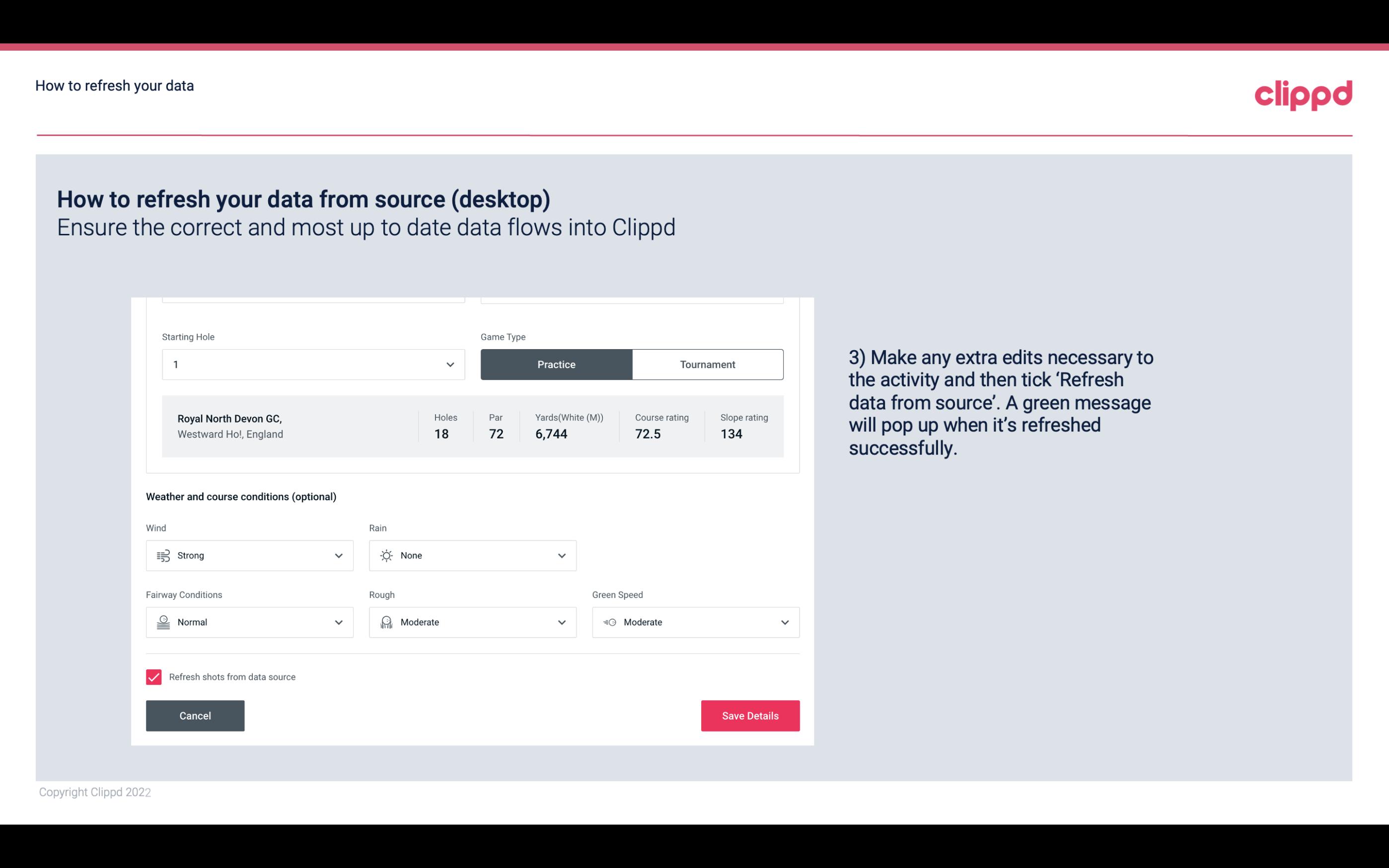Expand the Rain condition dropdown
The image size is (1389, 868).
(x=560, y=555)
